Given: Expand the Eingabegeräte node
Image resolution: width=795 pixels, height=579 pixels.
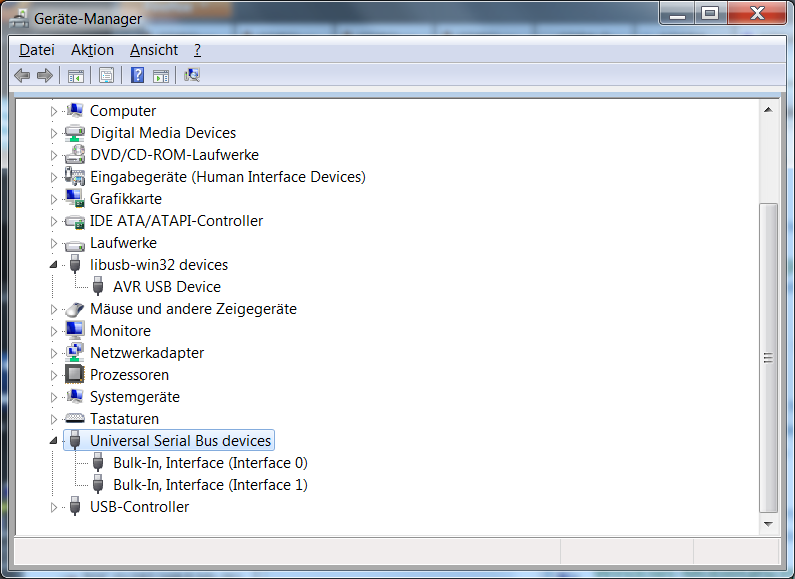Looking at the screenshot, I should point(54,177).
